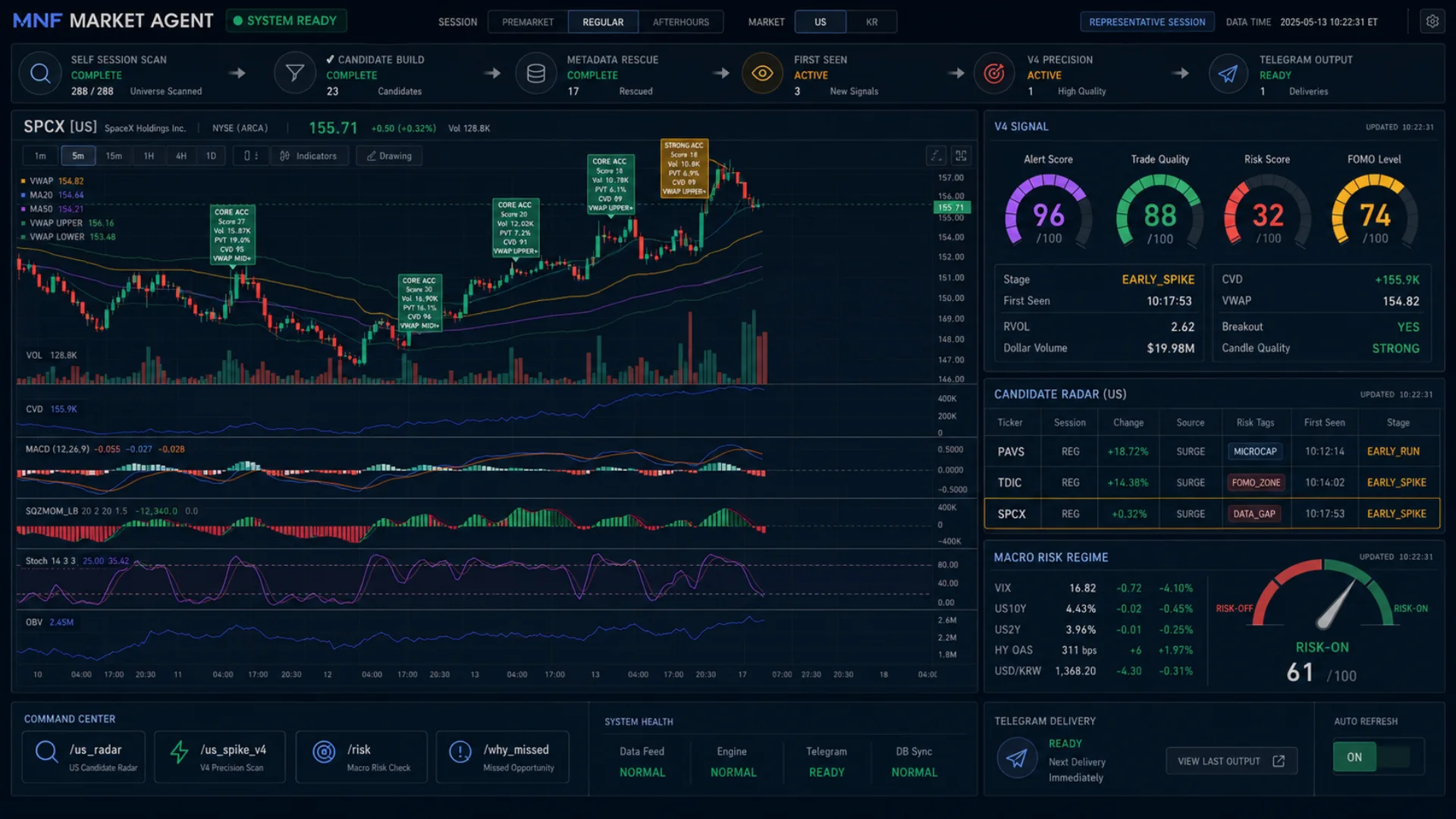
Task: Click the chart expand diagonal arrow icon
Action: pos(937,155)
